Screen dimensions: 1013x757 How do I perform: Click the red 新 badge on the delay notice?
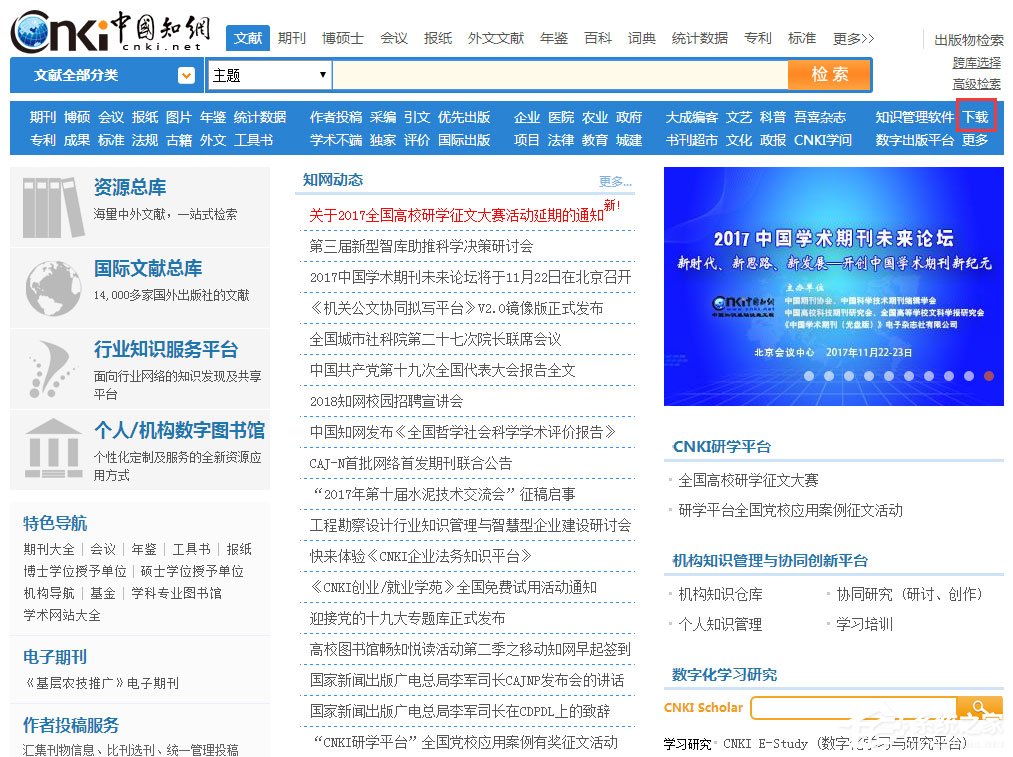610,205
